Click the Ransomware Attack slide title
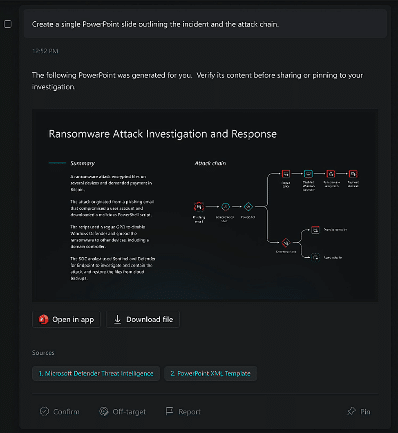This screenshot has height=433, width=398. click(163, 134)
